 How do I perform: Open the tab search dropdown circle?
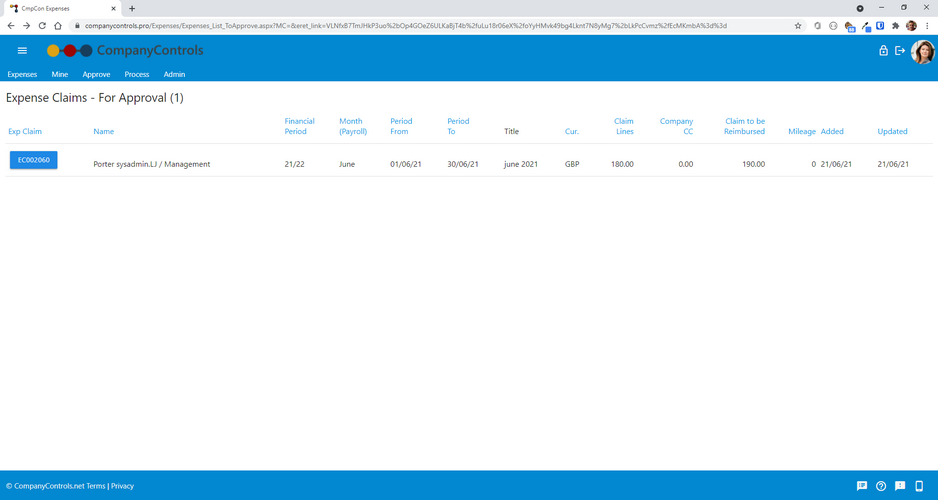[860, 8]
